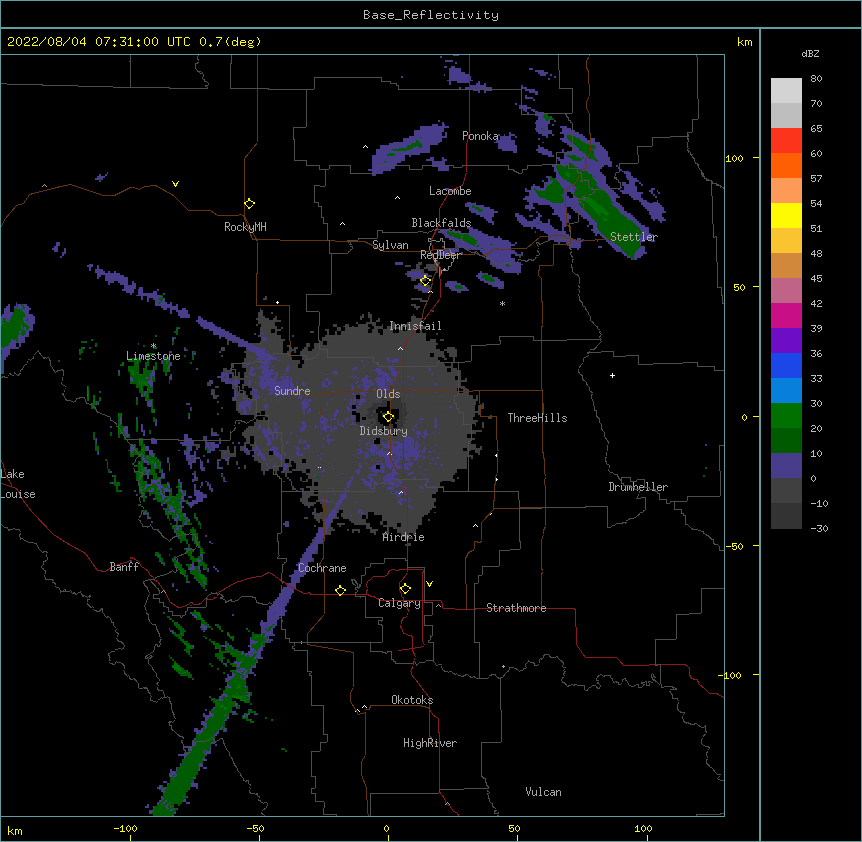Click the ThreeHills city label
Screen dimensions: 862x842
click(537, 418)
